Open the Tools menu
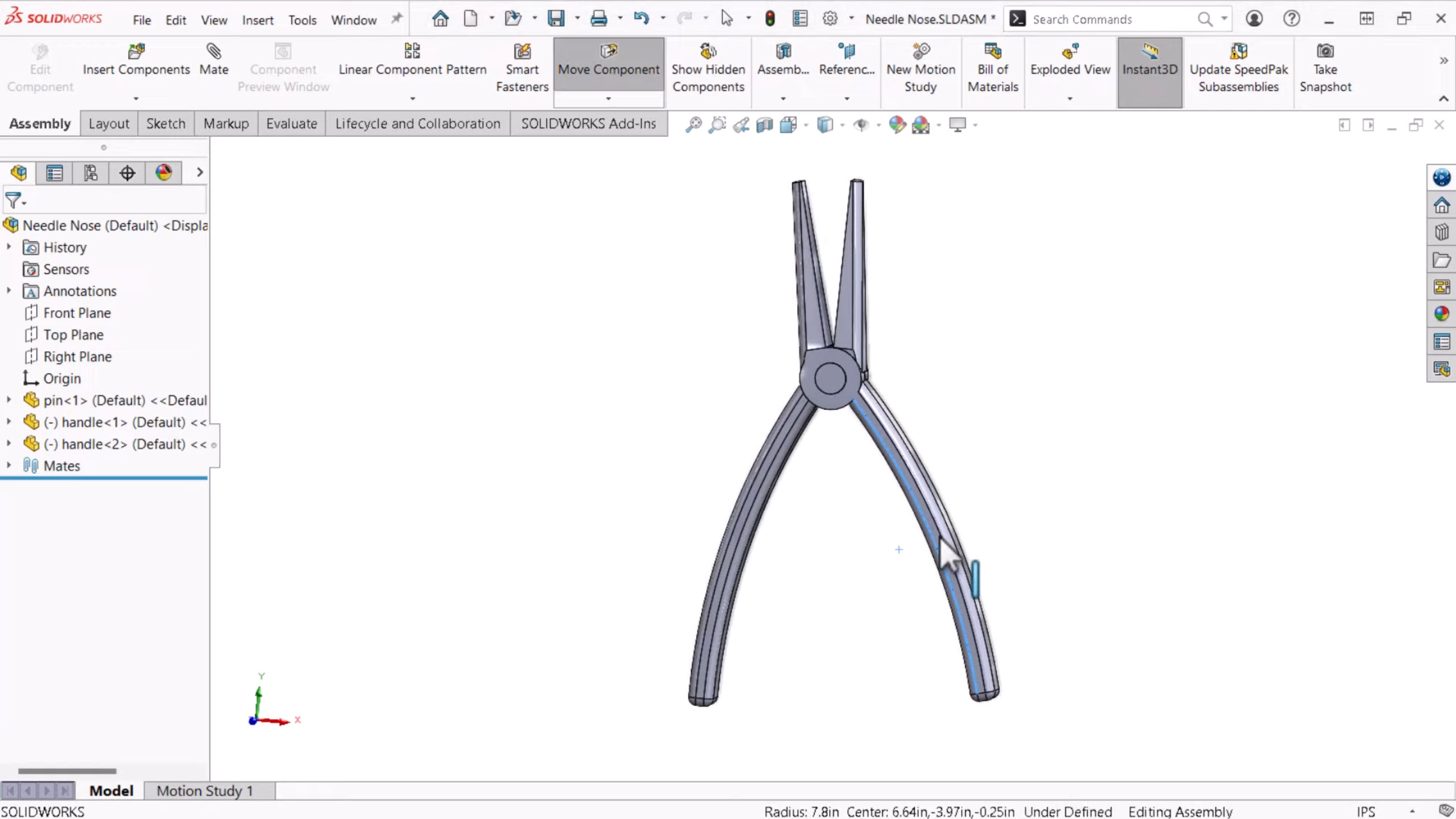This screenshot has width=1456, height=819. click(302, 19)
